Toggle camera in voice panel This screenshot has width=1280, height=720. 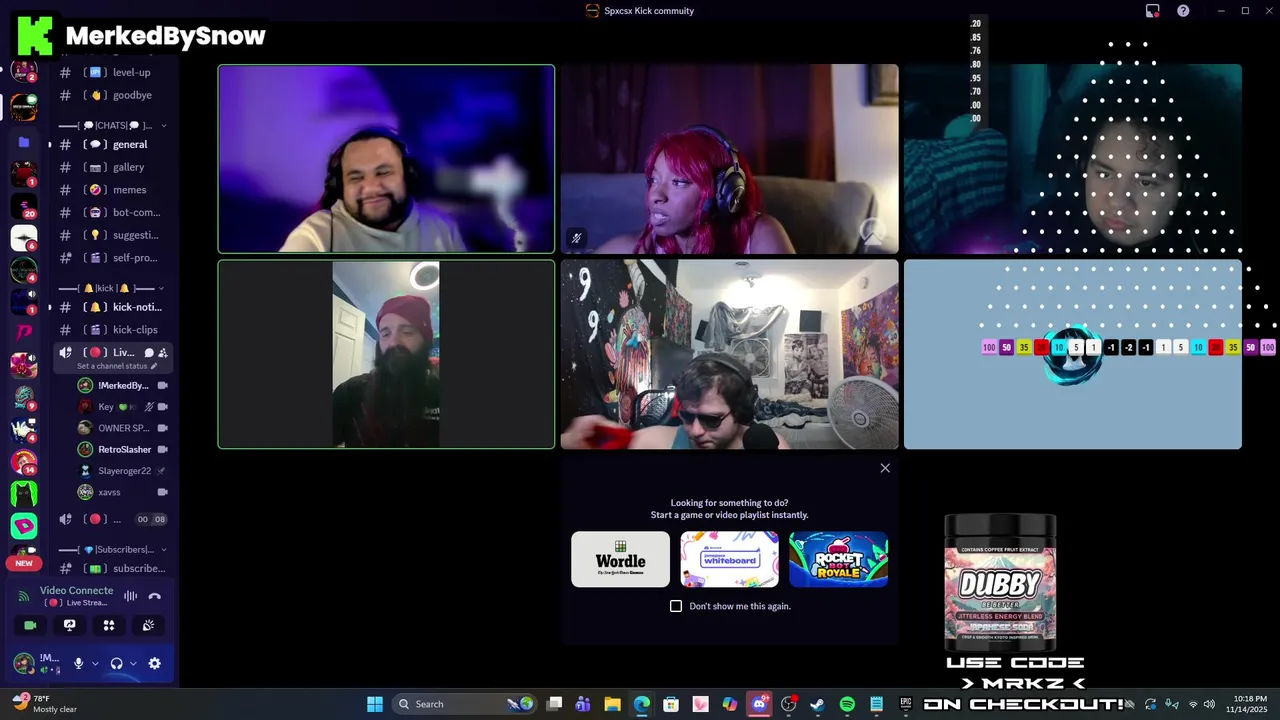[30, 625]
